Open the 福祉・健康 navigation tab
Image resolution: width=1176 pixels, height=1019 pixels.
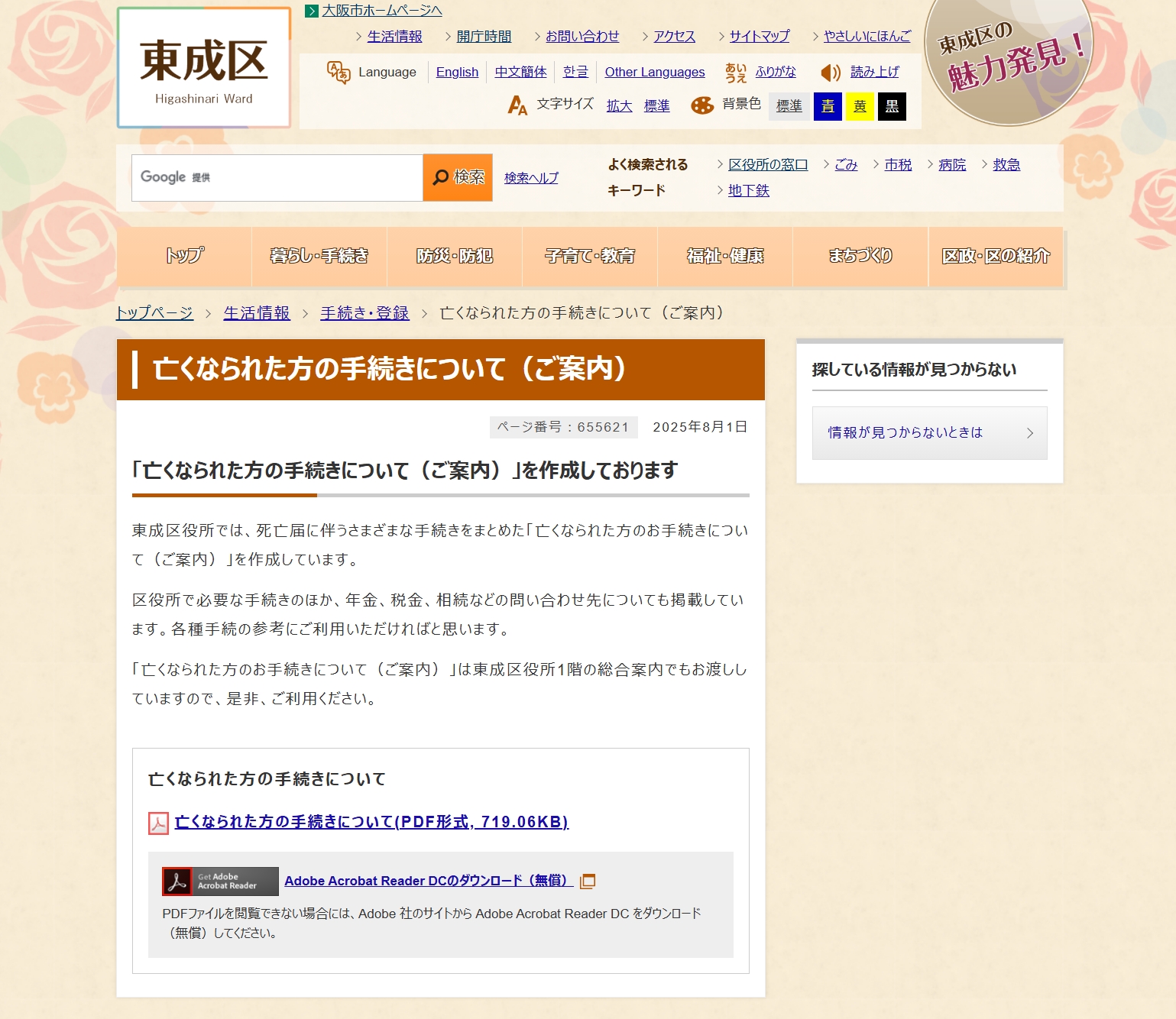pos(725,257)
